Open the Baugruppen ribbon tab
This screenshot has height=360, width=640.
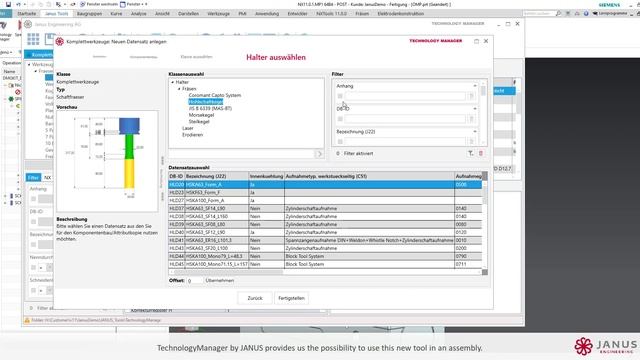coord(89,13)
